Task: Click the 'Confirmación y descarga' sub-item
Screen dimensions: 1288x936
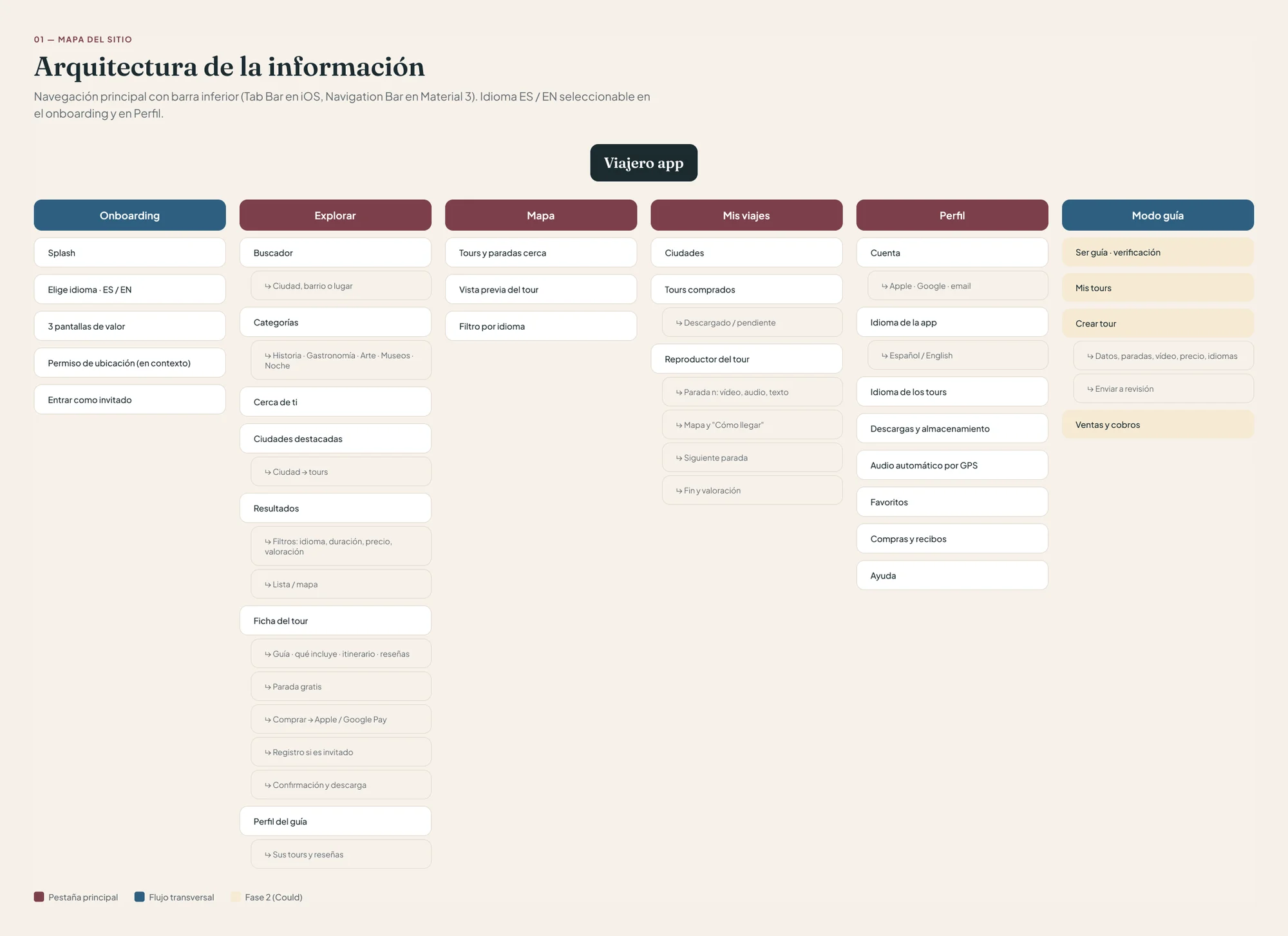Action: point(341,785)
